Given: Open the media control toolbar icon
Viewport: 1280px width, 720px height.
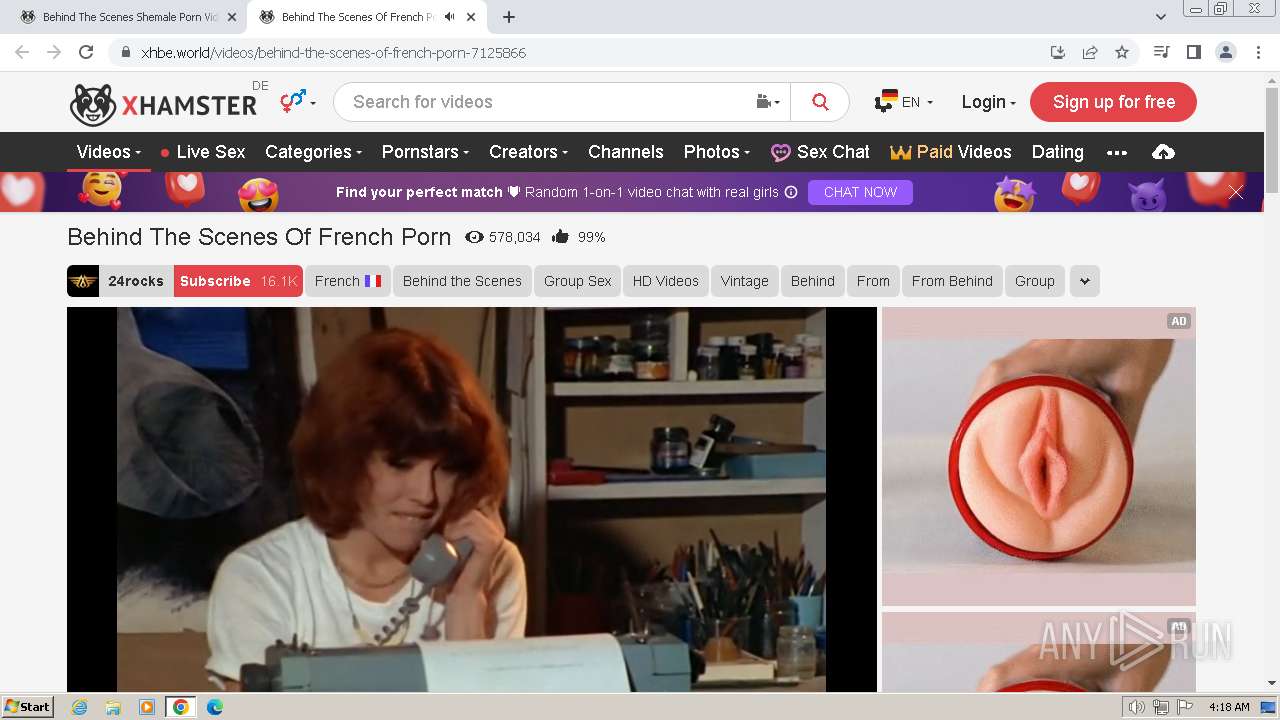Looking at the screenshot, I should tap(1161, 52).
